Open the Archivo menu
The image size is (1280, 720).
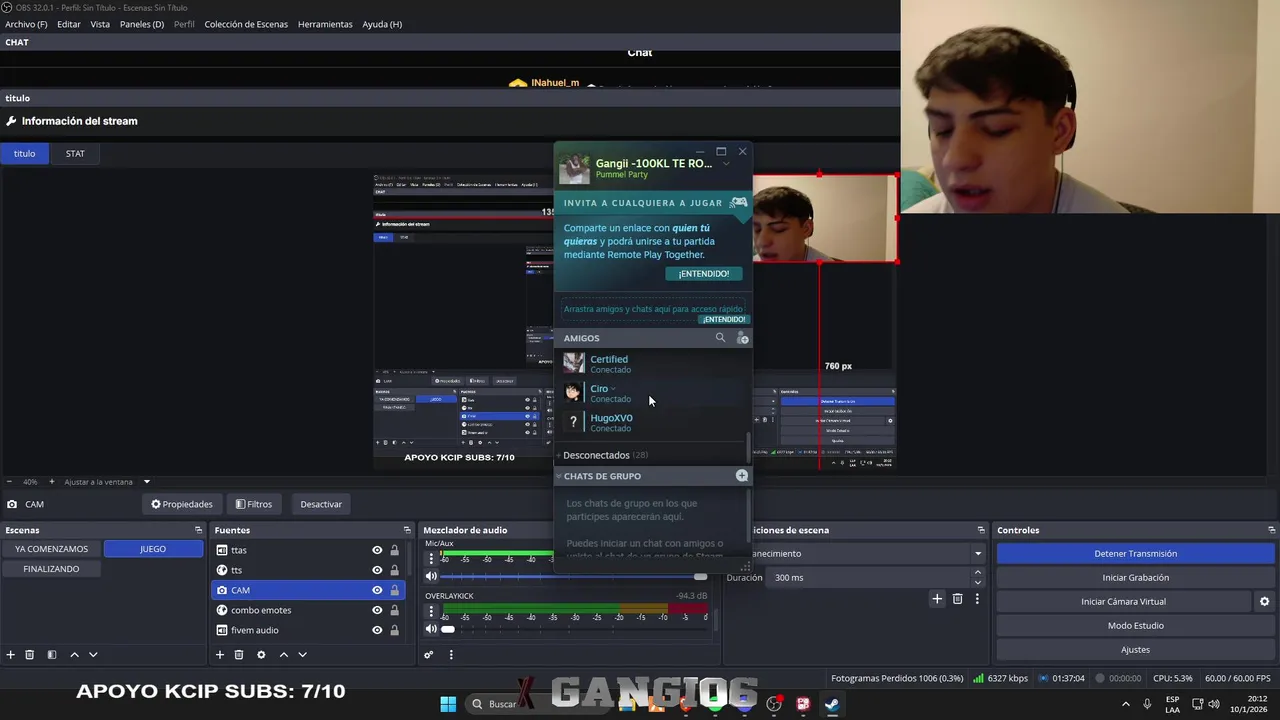point(26,24)
